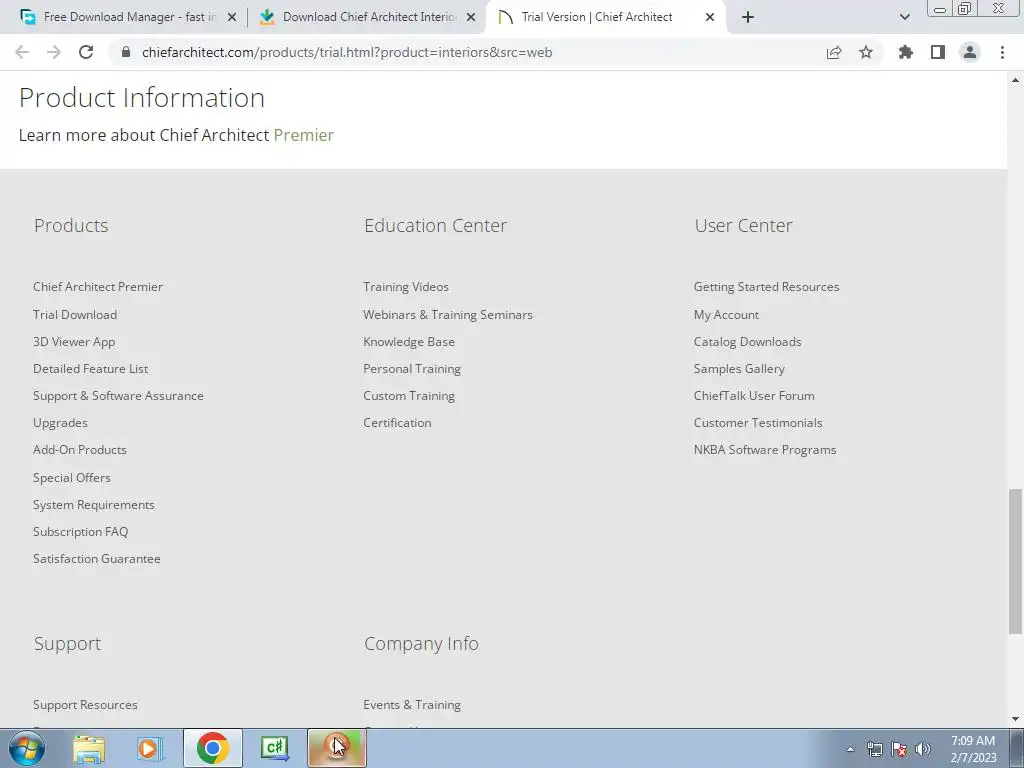
Task: Open the Knowledge Base
Action: click(x=409, y=342)
